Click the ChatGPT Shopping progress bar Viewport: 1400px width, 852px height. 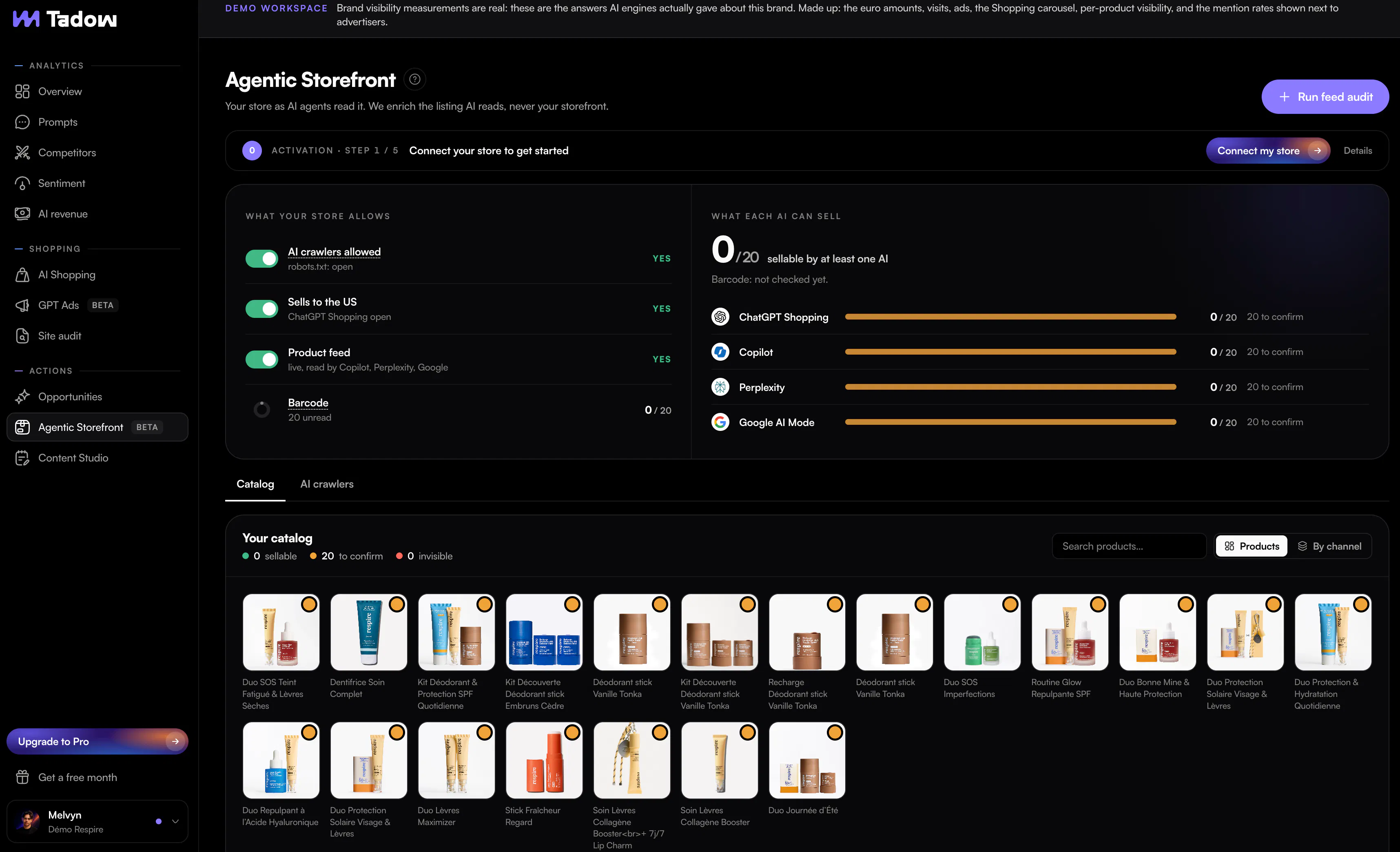[x=1010, y=317]
